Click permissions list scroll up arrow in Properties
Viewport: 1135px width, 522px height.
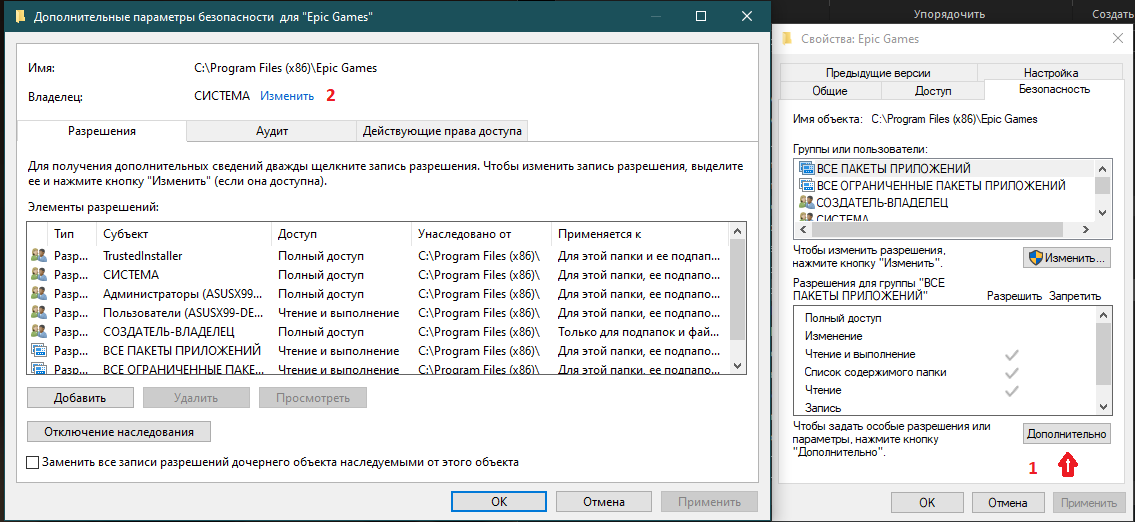(1102, 315)
